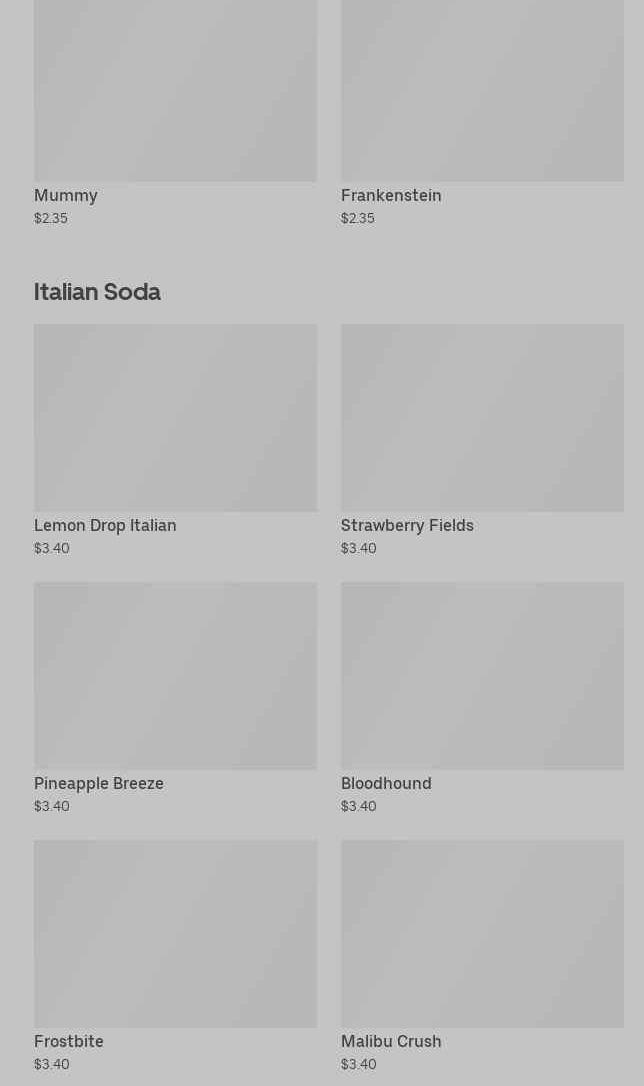This screenshot has width=644, height=1086.
Task: Click the Pineapple Breeze thumbnail
Action: point(175,675)
